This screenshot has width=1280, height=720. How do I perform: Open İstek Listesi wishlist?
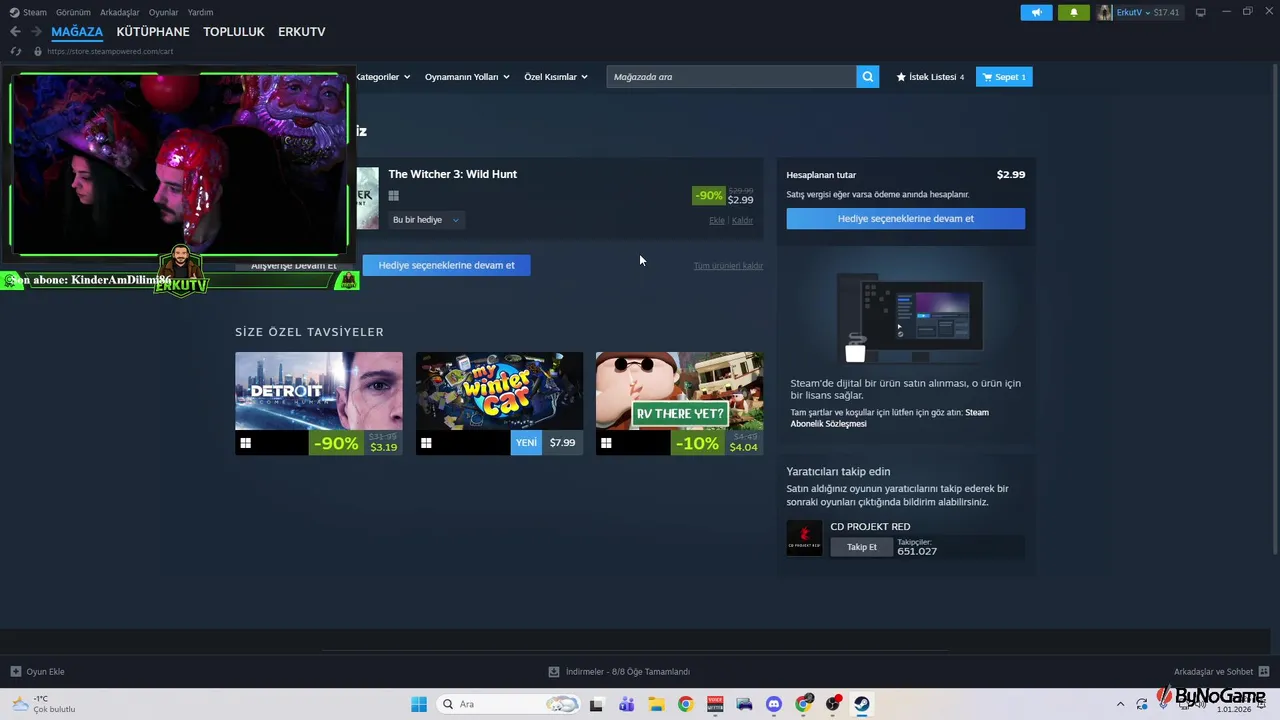(x=930, y=77)
